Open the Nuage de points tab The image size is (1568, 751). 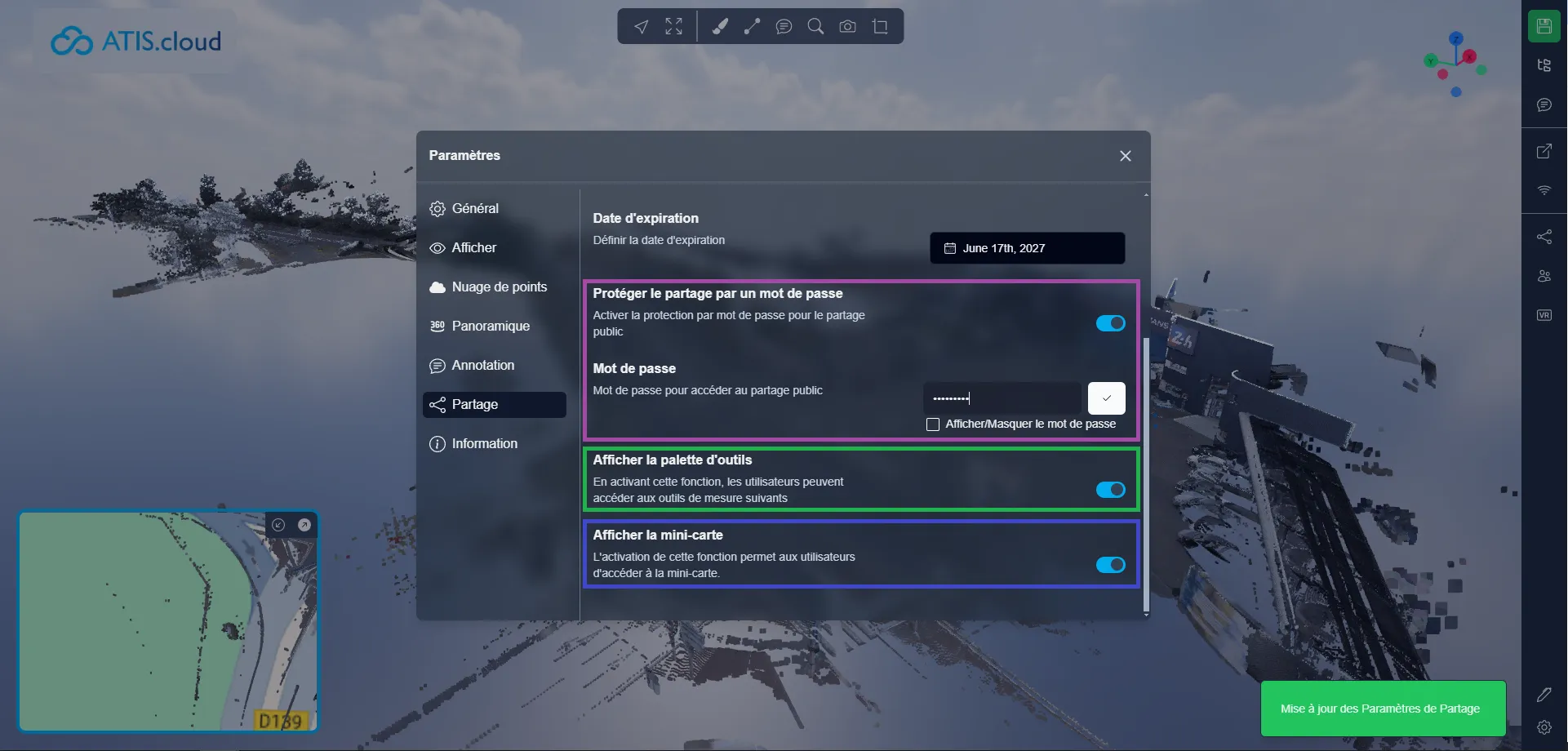click(x=499, y=287)
